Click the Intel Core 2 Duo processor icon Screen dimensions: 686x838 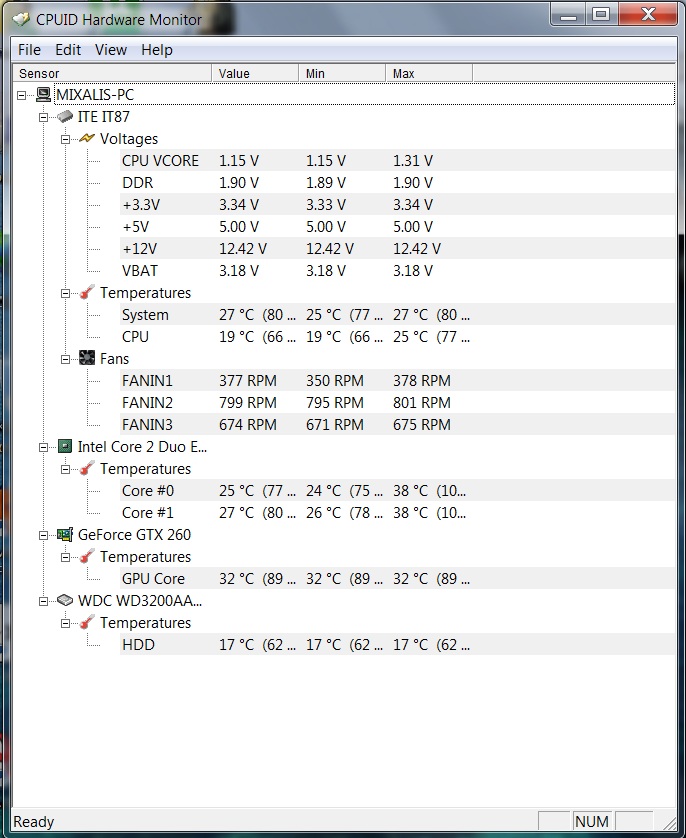(65, 446)
